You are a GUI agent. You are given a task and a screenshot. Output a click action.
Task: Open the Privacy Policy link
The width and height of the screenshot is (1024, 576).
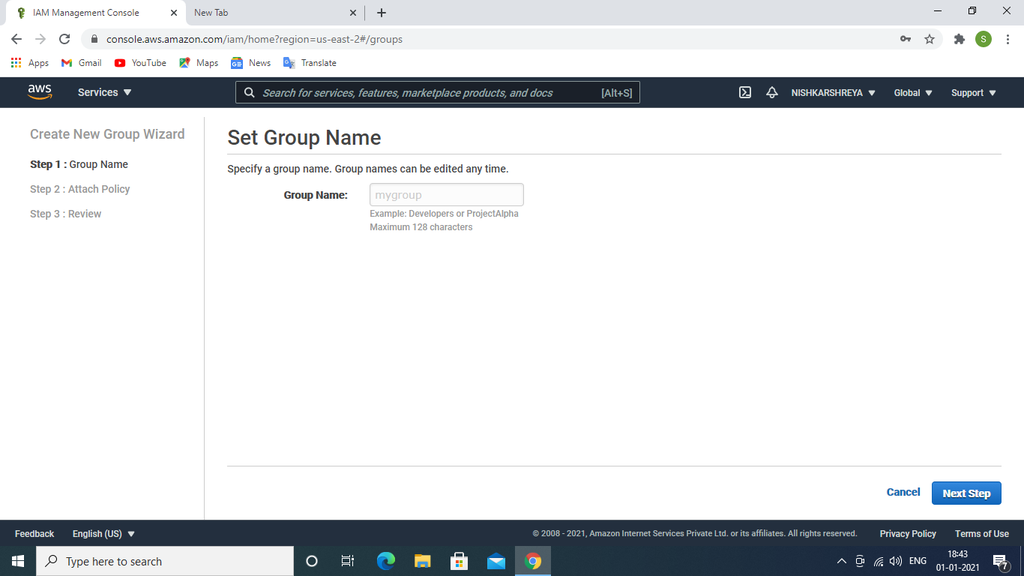point(907,533)
